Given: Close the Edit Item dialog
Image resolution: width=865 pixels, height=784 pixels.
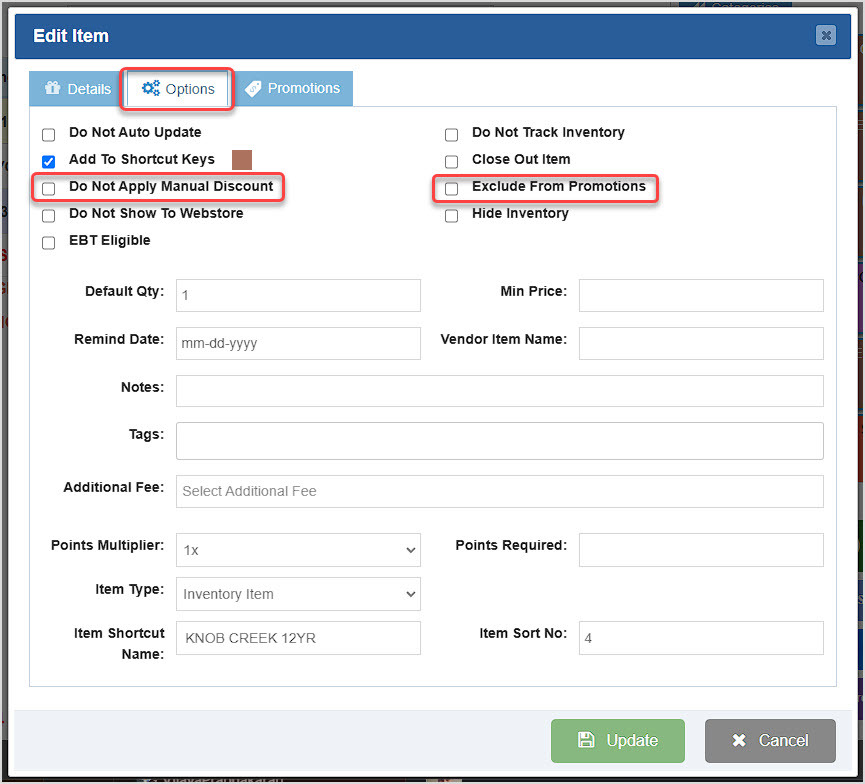Looking at the screenshot, I should 826,35.
